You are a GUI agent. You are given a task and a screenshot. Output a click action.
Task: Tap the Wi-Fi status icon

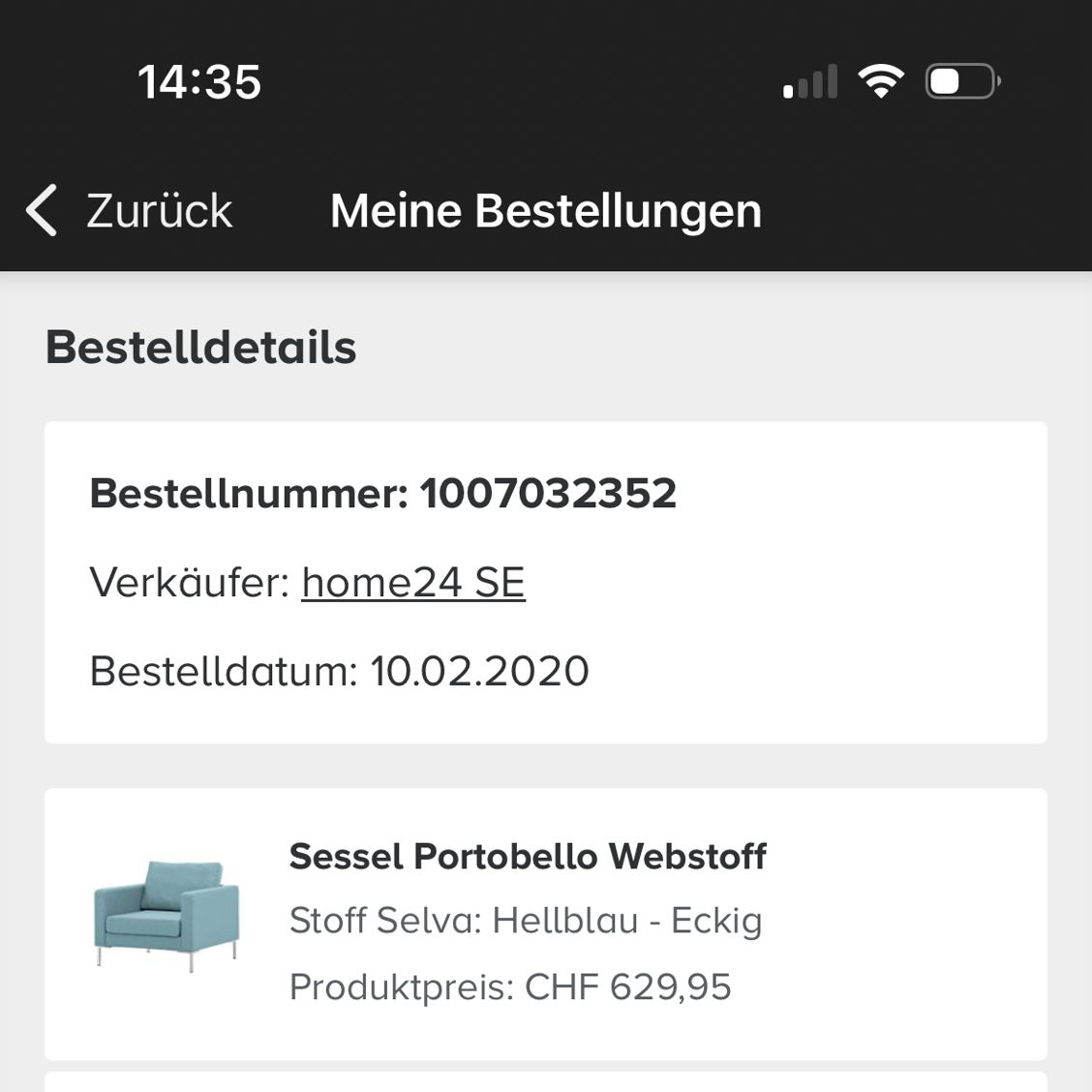click(x=880, y=80)
